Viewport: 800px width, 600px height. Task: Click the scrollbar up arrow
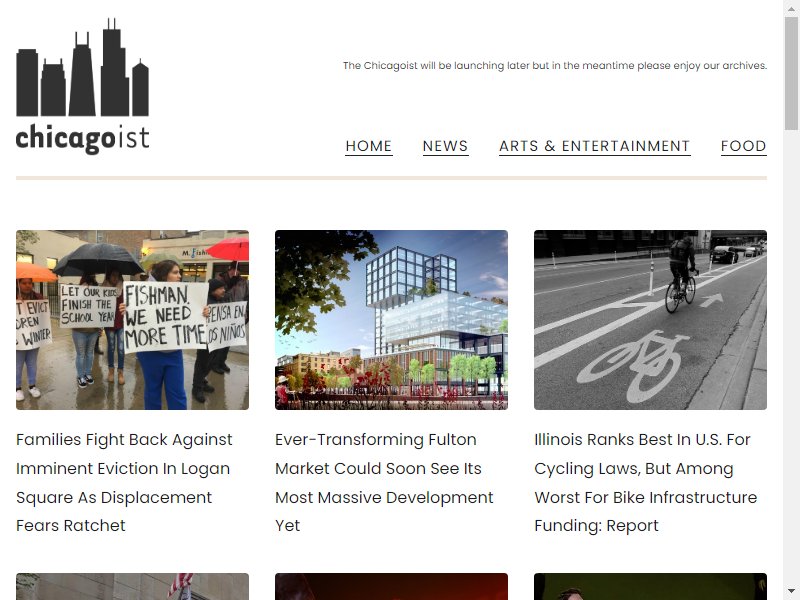point(791,9)
